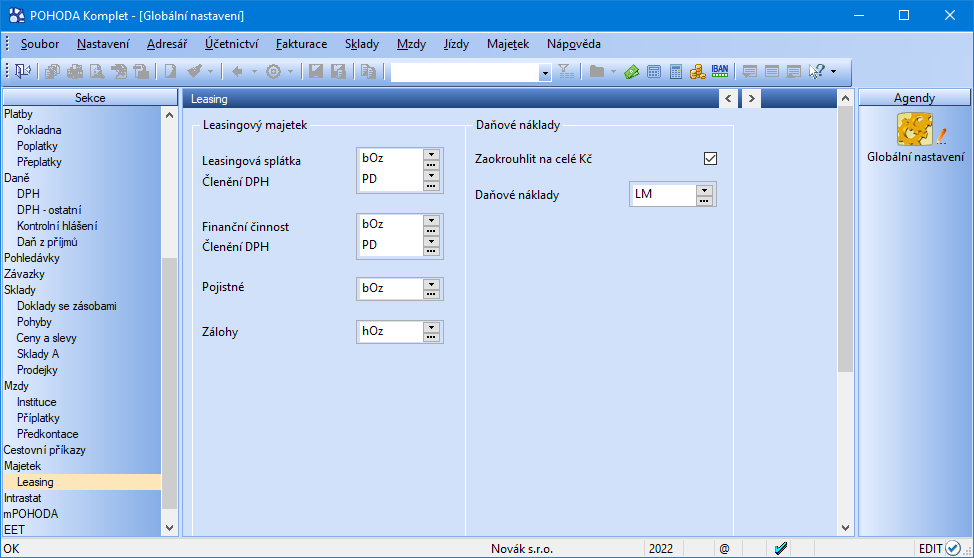This screenshot has width=974, height=558.
Task: Click the green banknote icon
Action: pos(632,71)
